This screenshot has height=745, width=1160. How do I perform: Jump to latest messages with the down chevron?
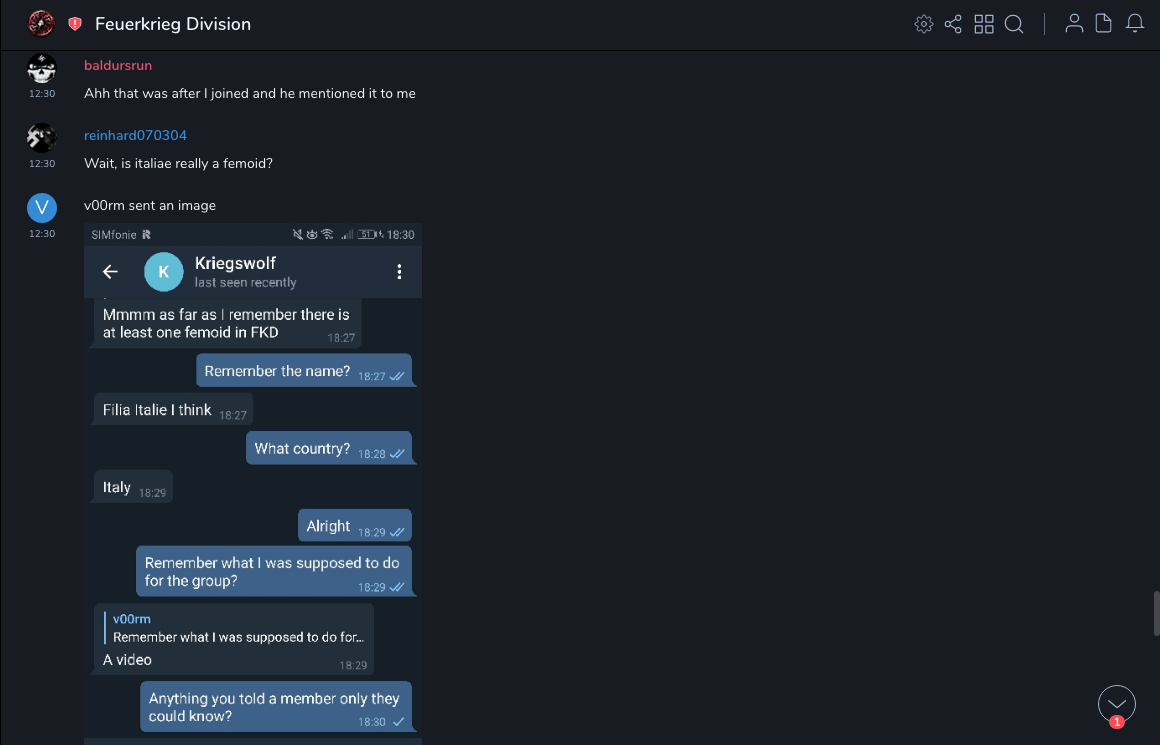(x=1117, y=704)
